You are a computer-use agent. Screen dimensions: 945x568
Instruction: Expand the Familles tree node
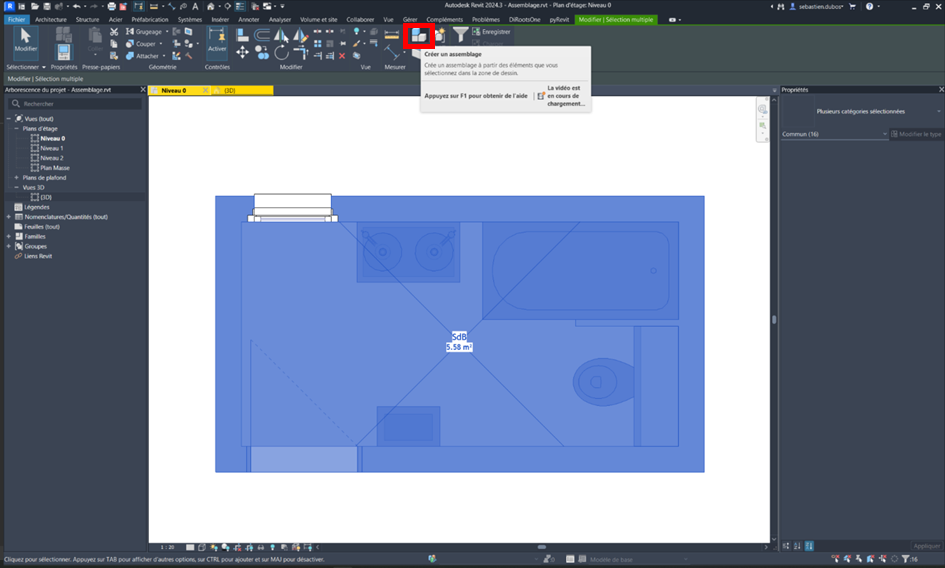click(x=9, y=236)
